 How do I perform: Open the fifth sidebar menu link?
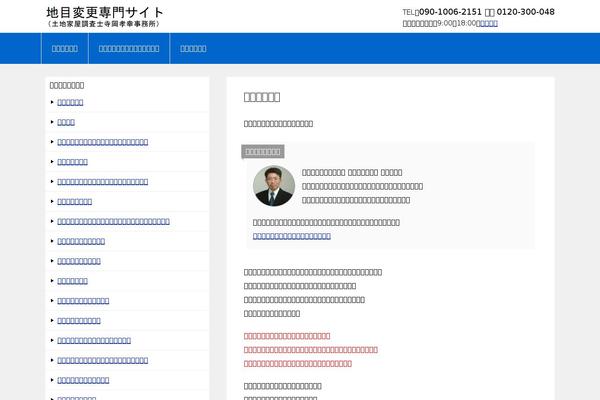click(103, 181)
